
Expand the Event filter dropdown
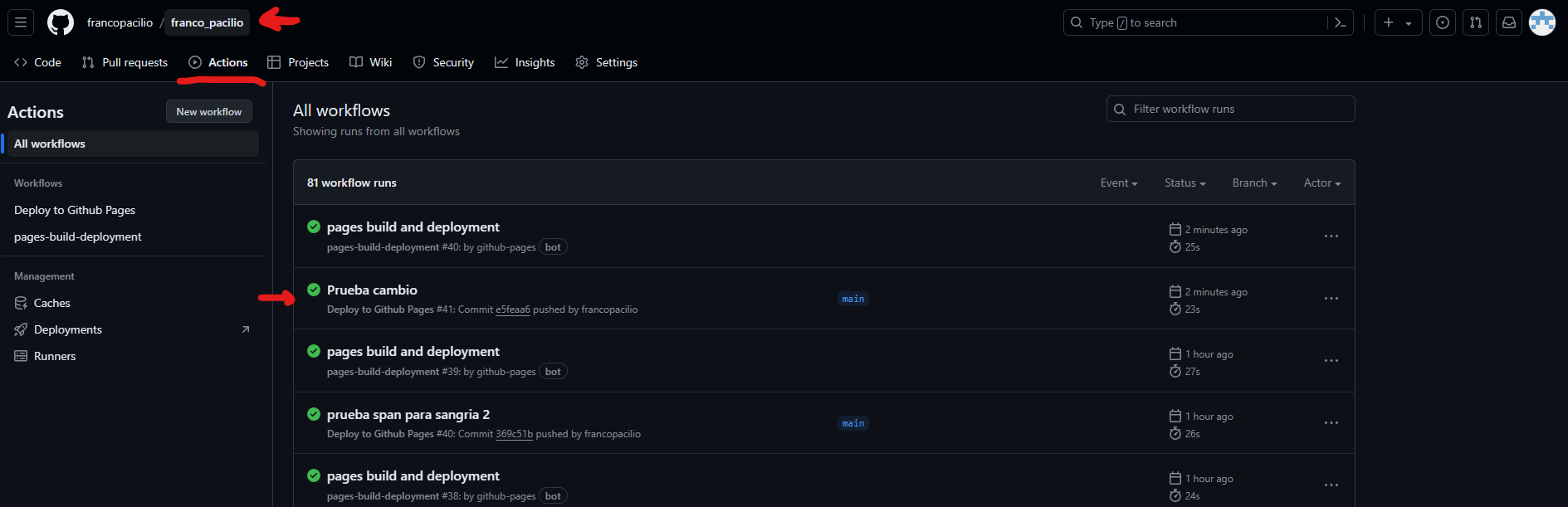pos(1119,183)
